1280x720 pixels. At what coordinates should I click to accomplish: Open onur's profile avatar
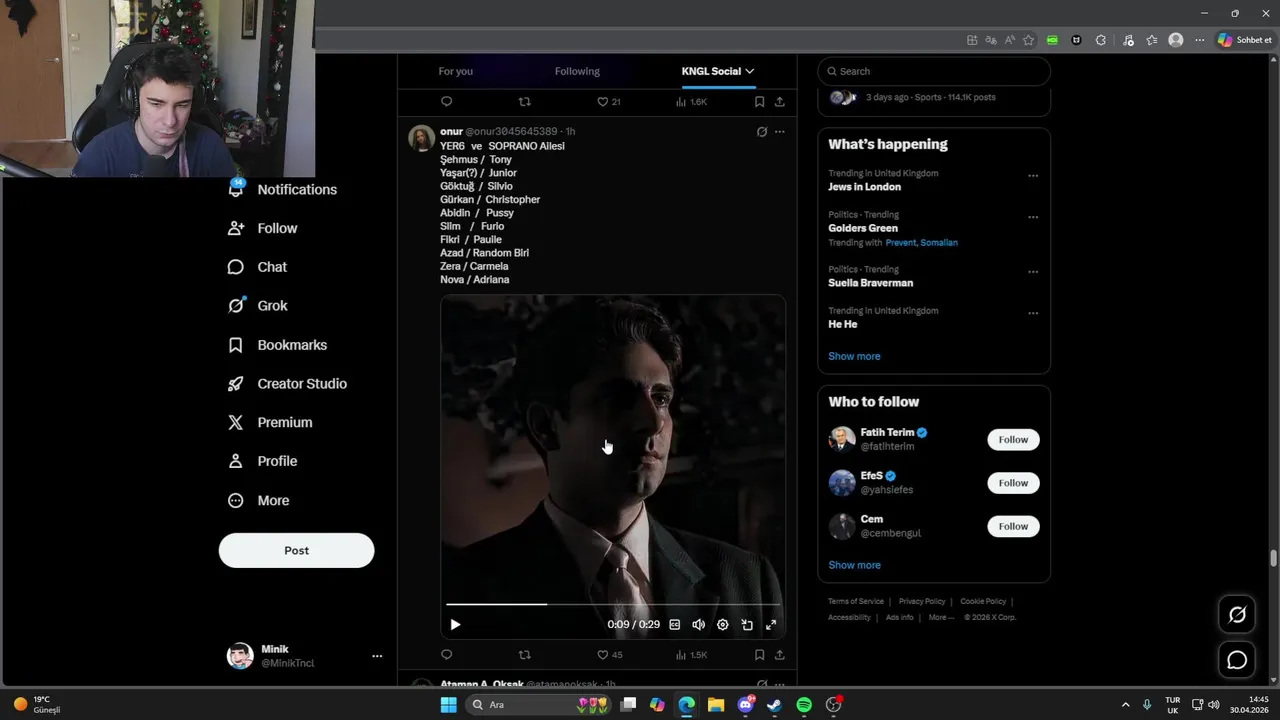[421, 138]
